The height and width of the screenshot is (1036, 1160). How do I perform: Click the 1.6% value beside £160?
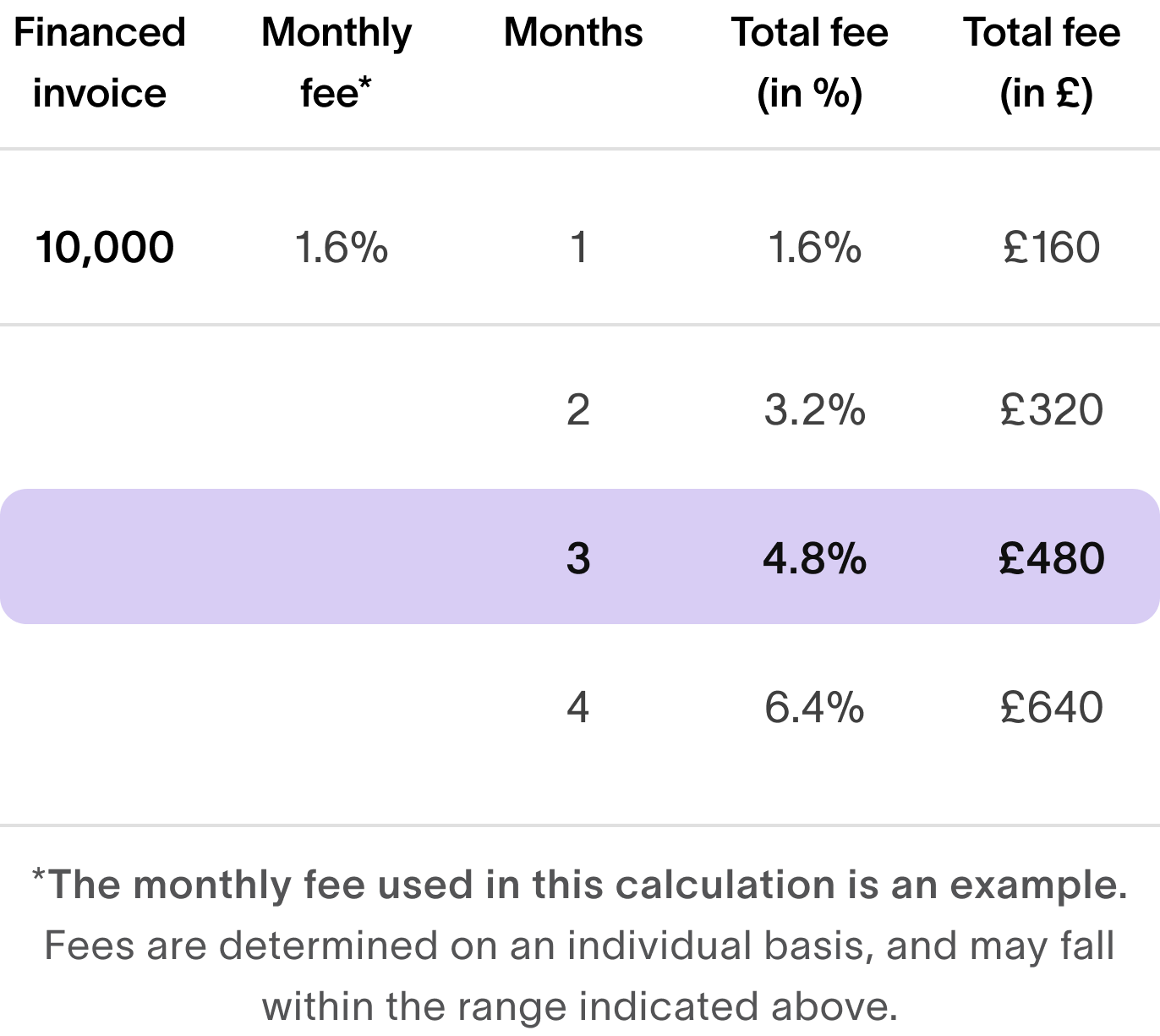pos(814,248)
